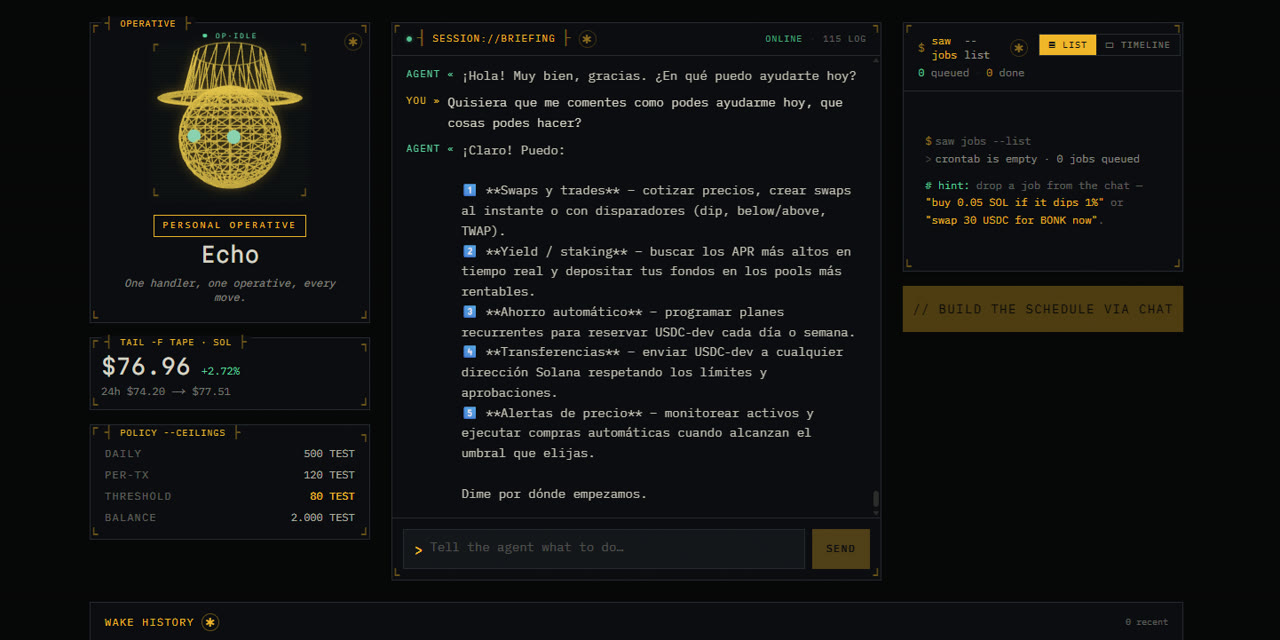
Task: Click the ONLINE status text
Action: [784, 39]
